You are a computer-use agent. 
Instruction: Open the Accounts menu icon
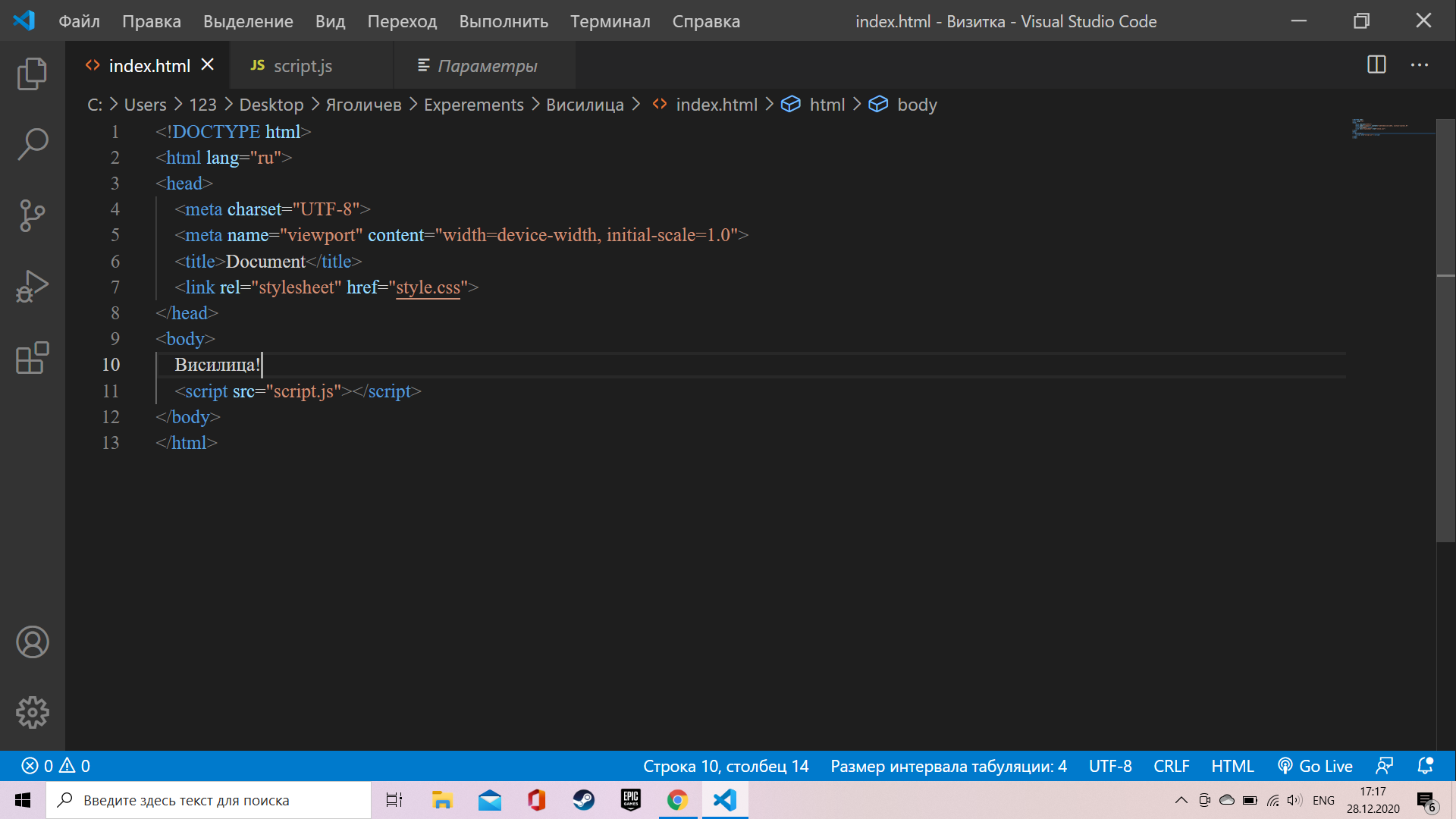pyautogui.click(x=32, y=642)
